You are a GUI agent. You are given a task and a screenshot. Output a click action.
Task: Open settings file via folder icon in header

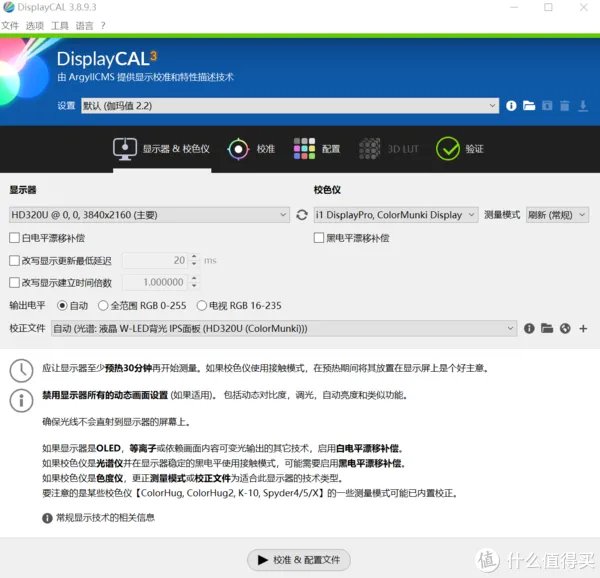click(529, 106)
